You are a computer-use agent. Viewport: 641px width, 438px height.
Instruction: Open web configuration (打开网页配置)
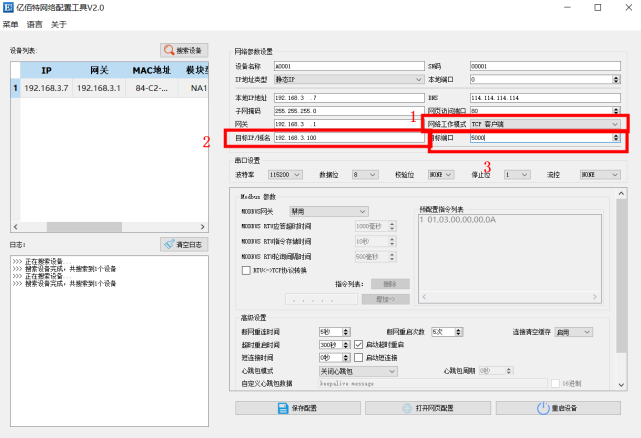pyautogui.click(x=428, y=408)
